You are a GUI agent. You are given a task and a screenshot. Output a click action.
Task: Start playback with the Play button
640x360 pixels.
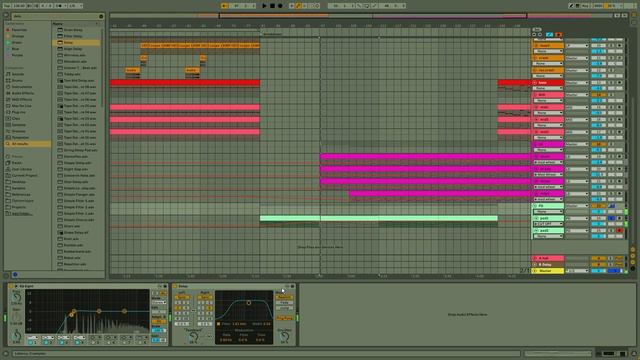pos(264,6)
